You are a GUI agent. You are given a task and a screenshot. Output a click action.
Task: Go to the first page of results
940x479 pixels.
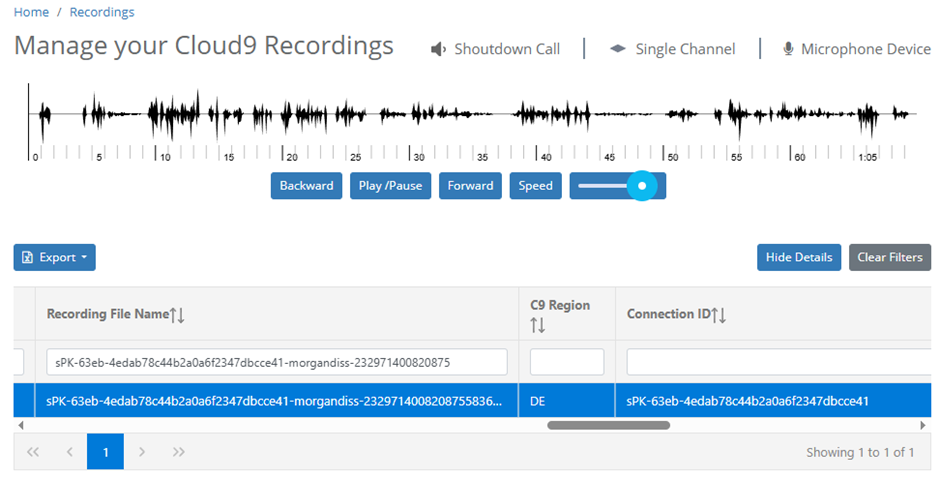32,452
